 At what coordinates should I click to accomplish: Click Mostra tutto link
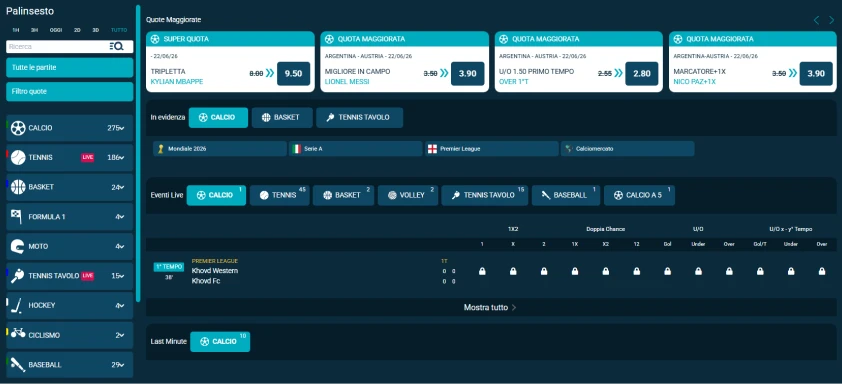(490, 308)
